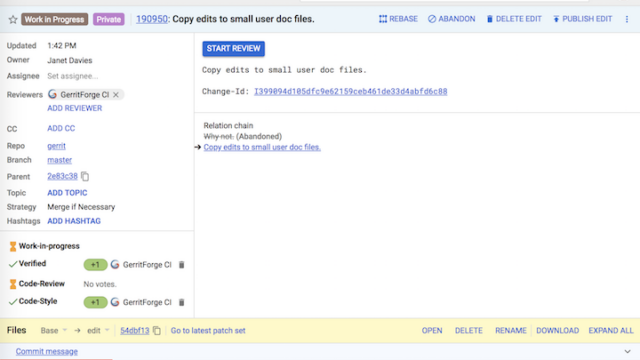640x360 pixels.
Task: Click the Updated time 1:42 PM
Action: pos(62,46)
